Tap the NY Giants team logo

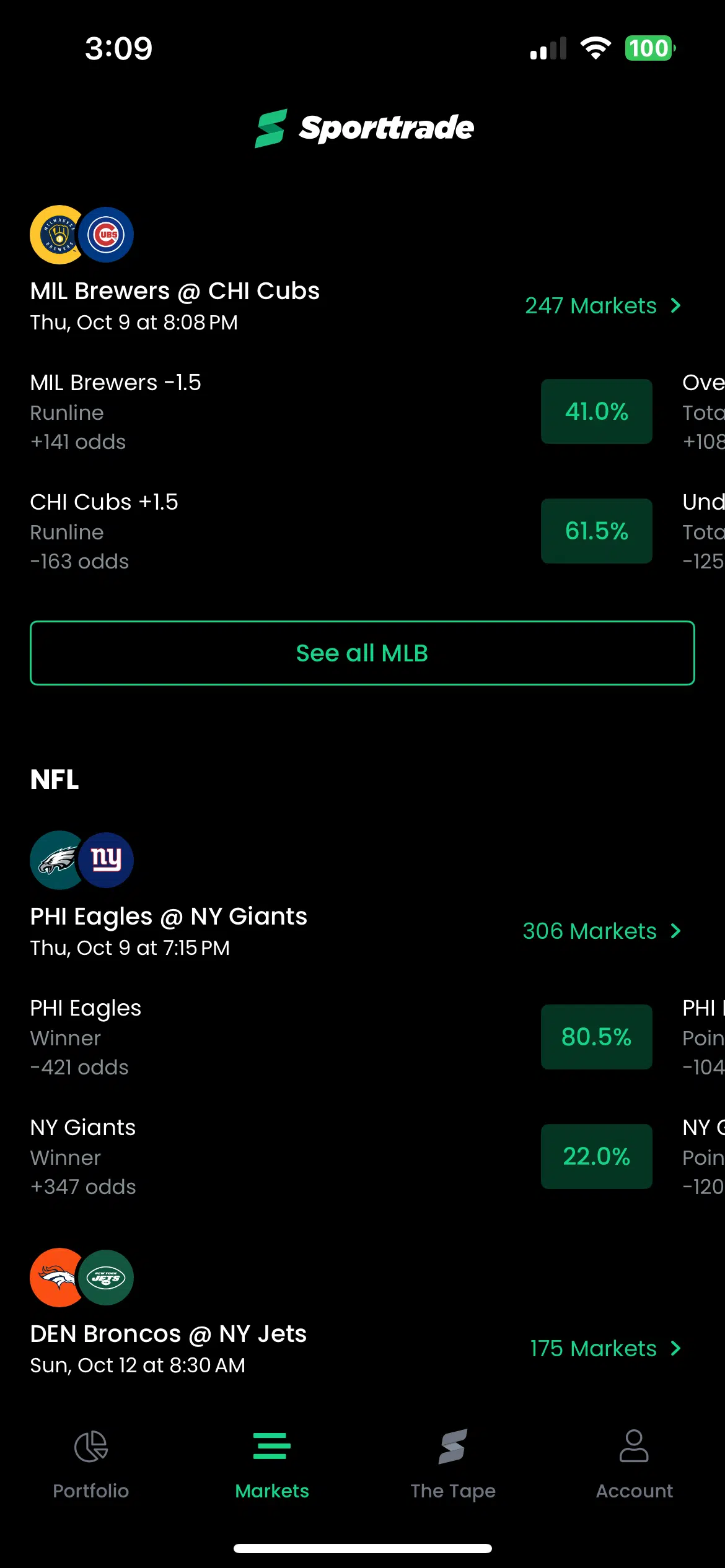pyautogui.click(x=107, y=860)
